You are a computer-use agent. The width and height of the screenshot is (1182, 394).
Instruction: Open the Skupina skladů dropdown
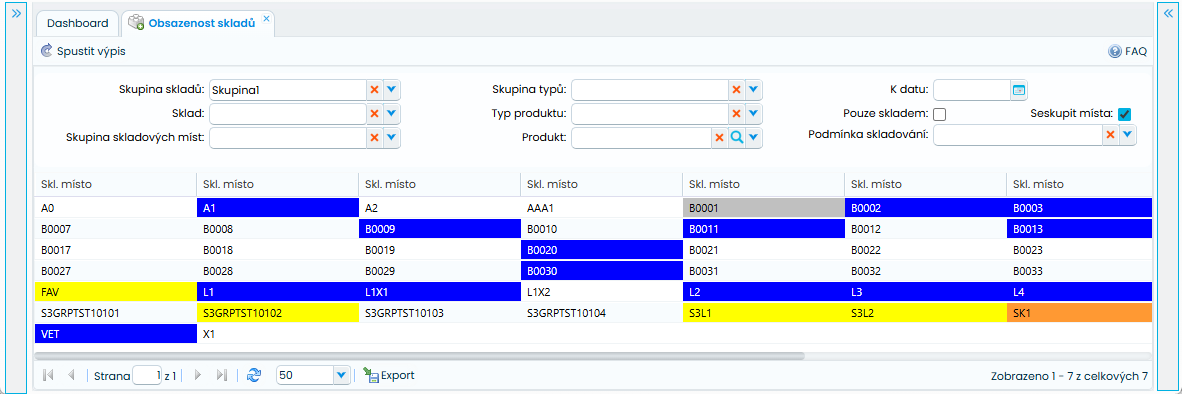391,90
